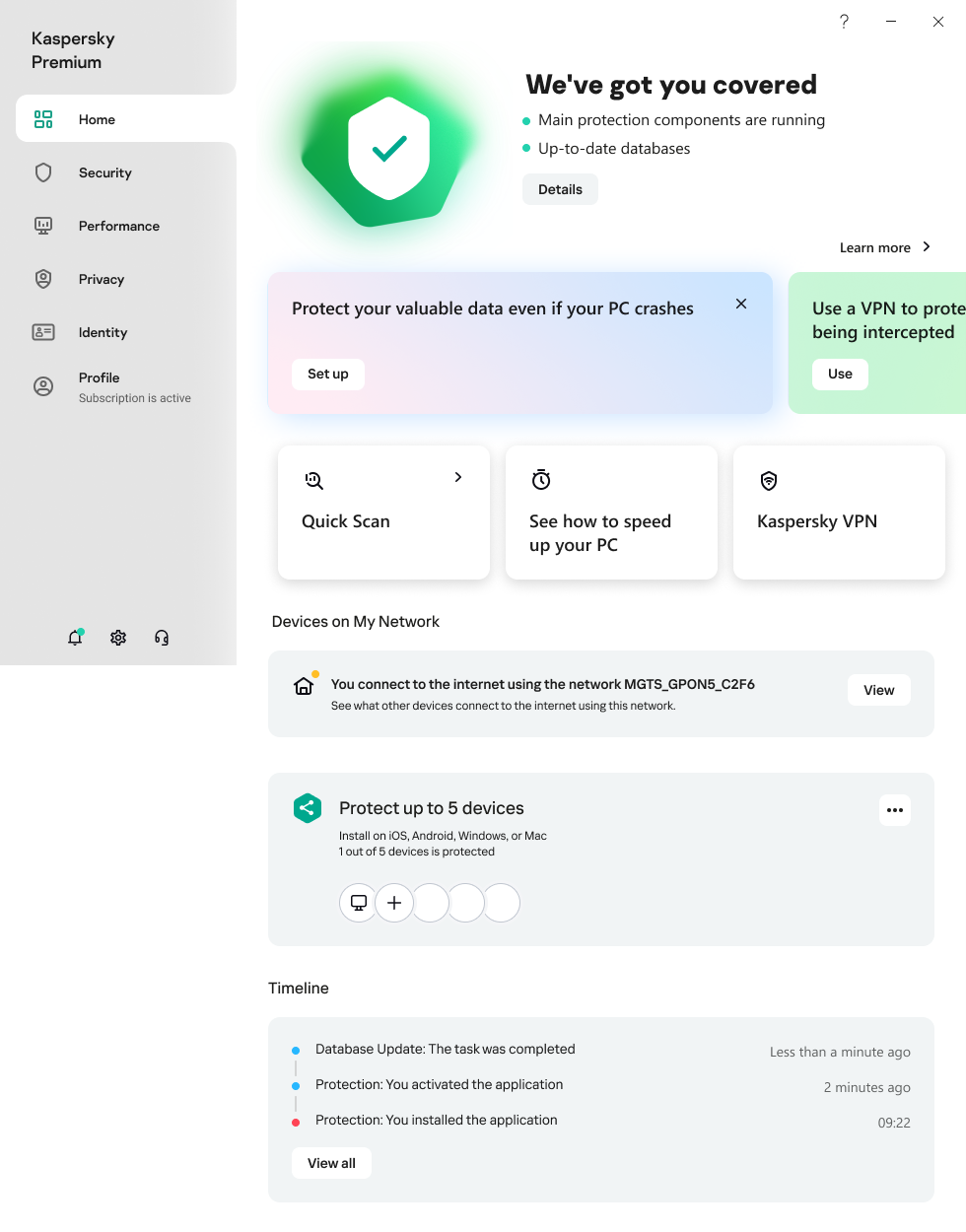Click the Security shield icon

point(43,172)
